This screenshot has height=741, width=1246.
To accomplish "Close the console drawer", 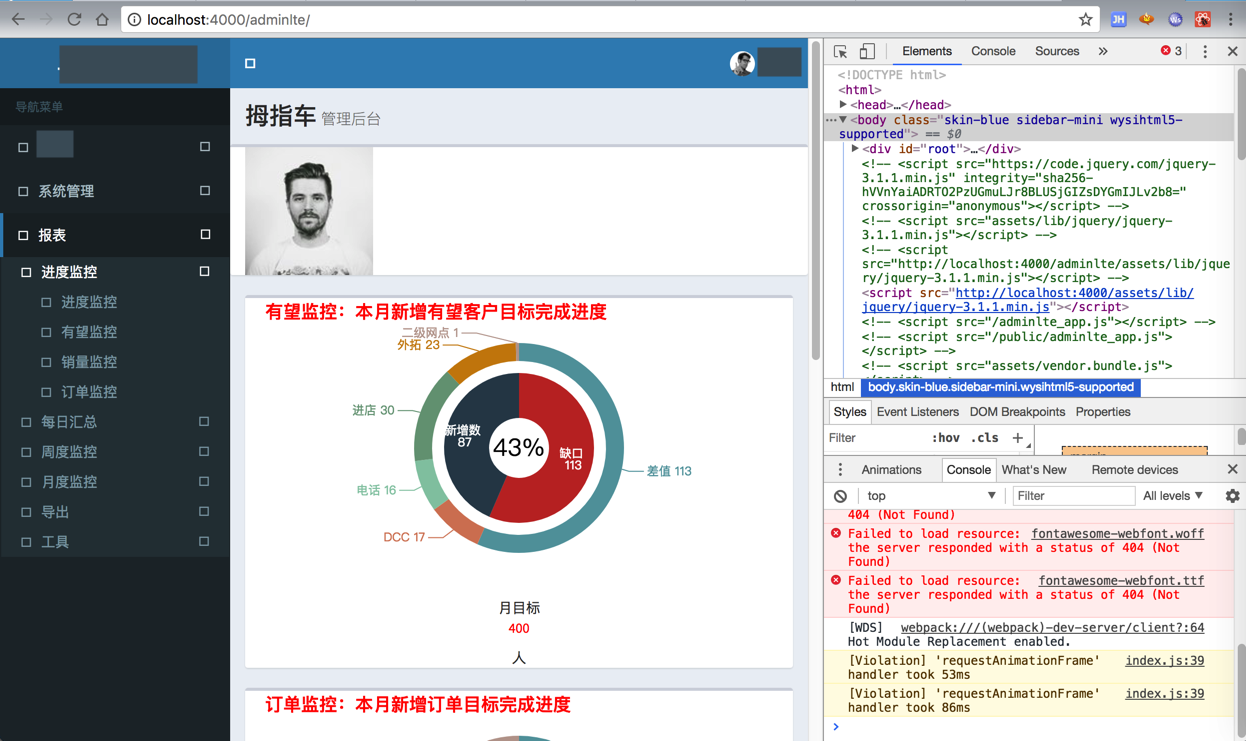I will coord(1232,470).
